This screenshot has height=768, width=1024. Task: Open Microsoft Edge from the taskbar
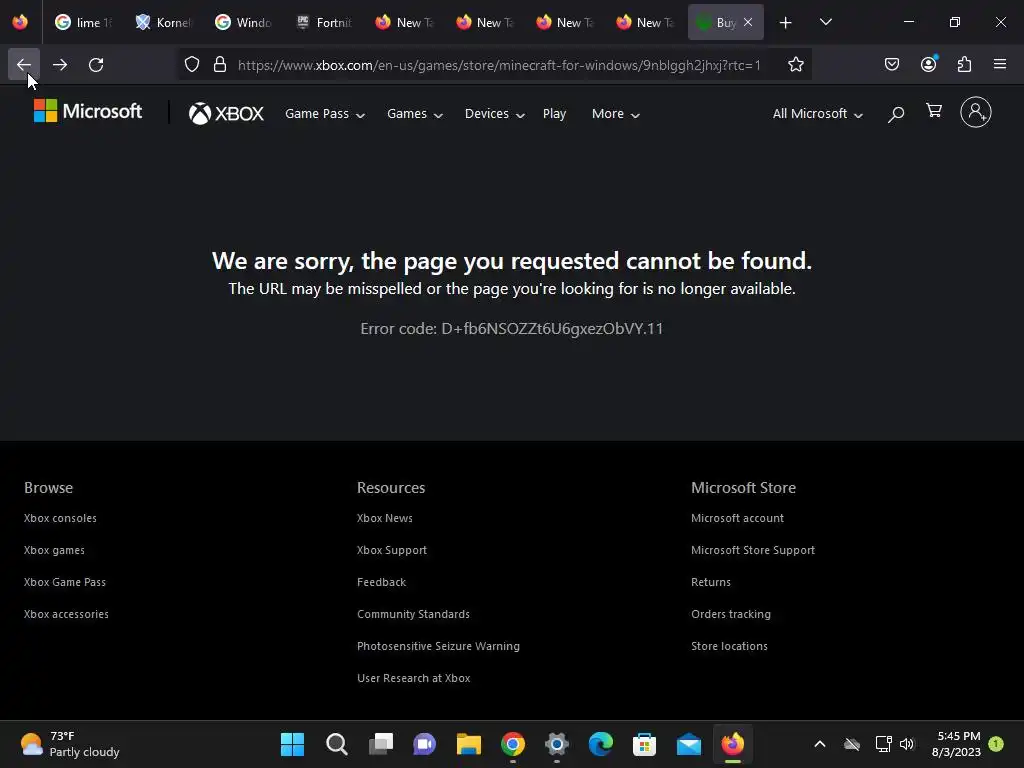(x=600, y=744)
